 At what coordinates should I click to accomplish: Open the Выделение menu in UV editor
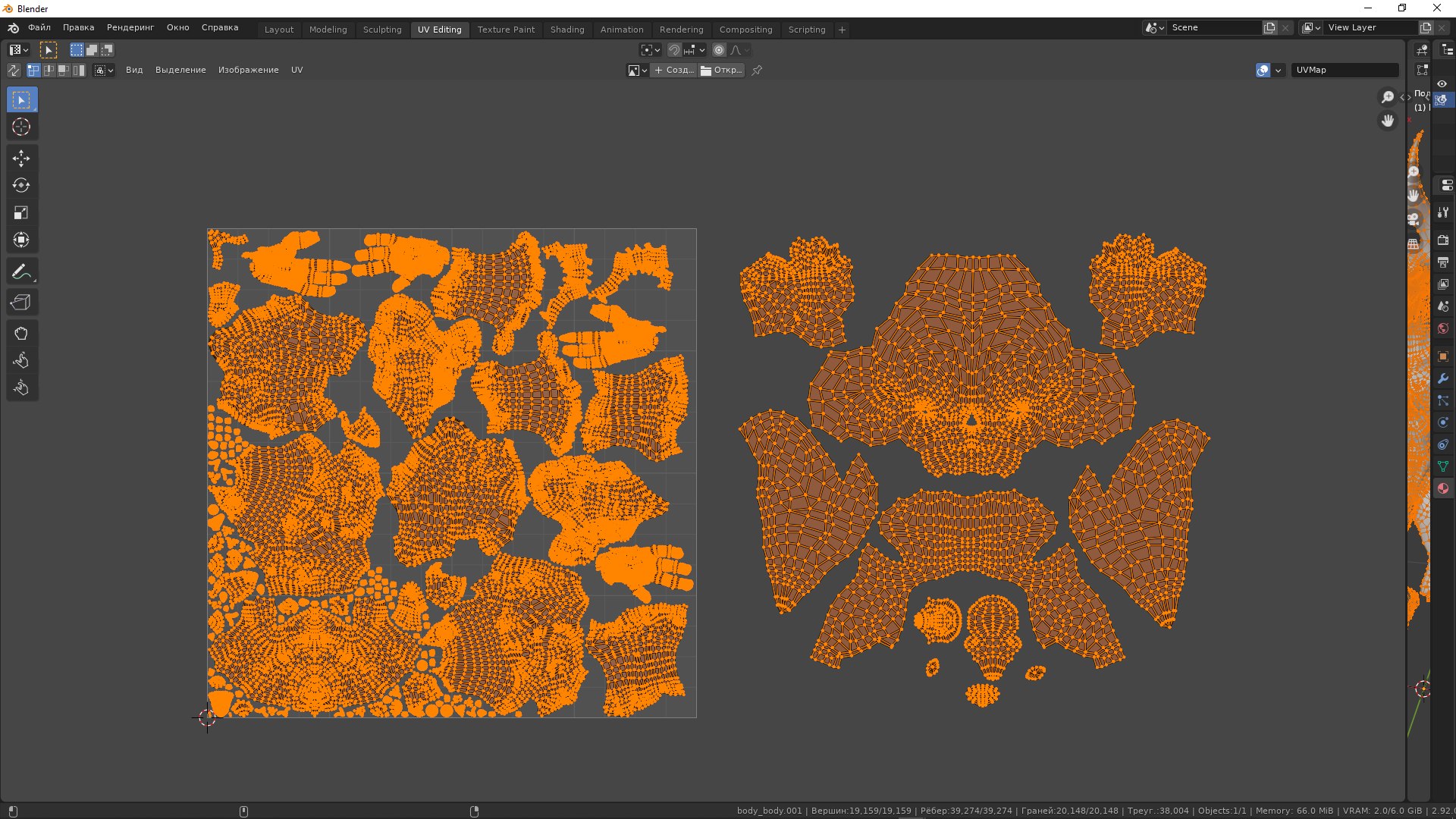180,70
